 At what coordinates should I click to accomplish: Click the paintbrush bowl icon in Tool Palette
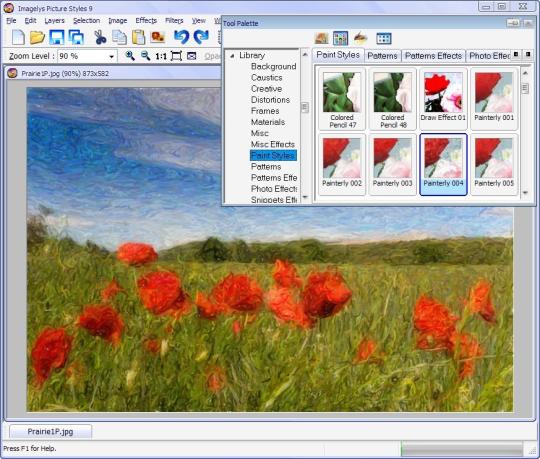click(x=360, y=38)
